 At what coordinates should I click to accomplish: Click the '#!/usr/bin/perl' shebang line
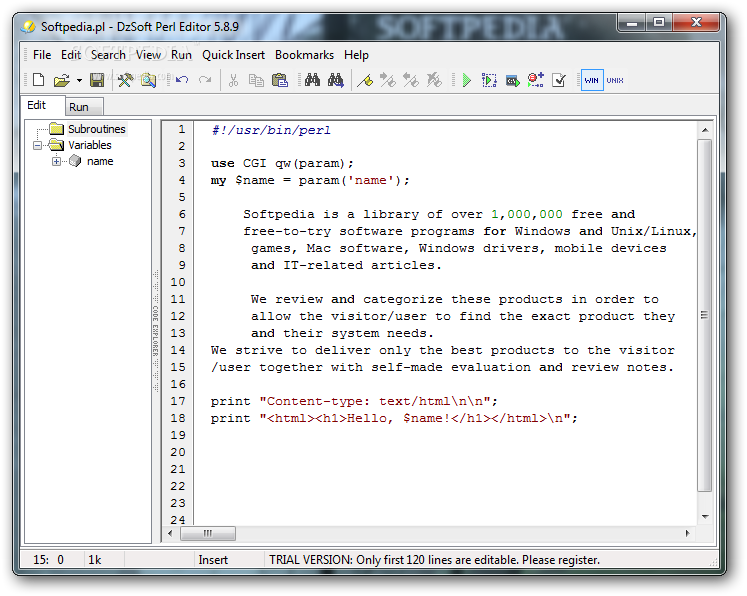point(271,131)
